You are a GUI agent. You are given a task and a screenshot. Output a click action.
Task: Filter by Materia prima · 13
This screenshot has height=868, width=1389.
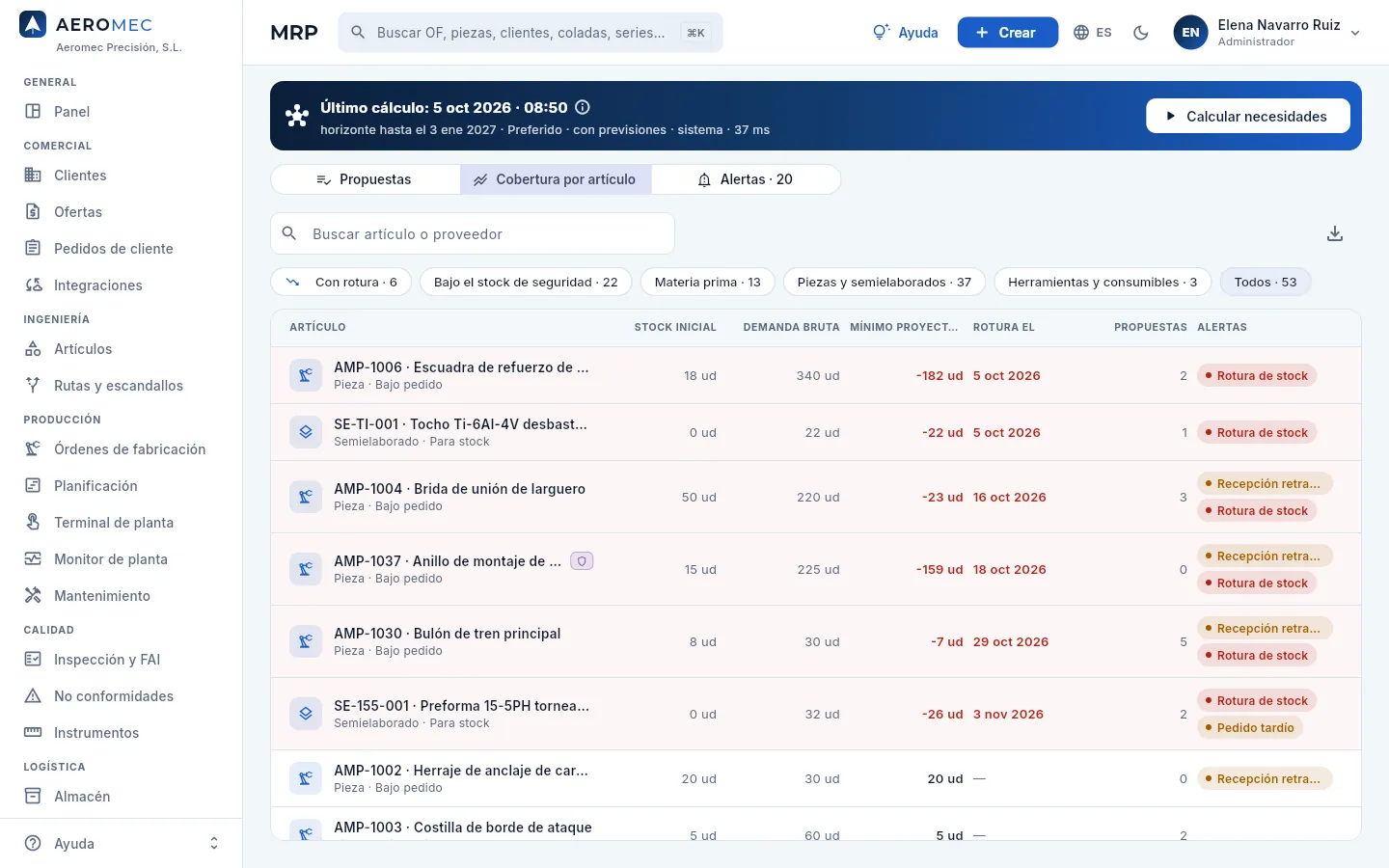(x=708, y=282)
